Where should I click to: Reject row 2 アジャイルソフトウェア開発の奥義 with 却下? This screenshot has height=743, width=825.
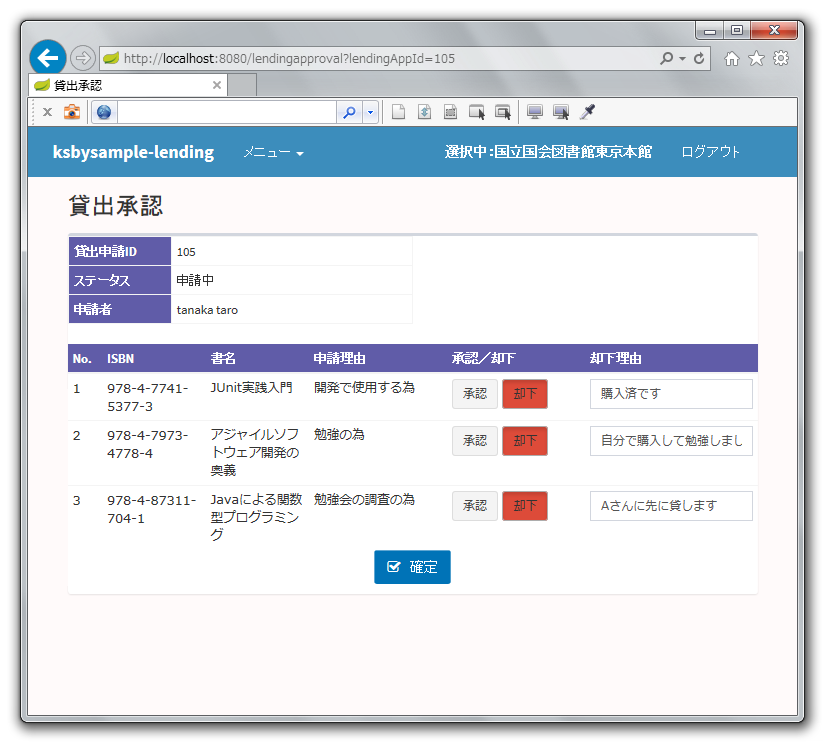click(x=525, y=441)
